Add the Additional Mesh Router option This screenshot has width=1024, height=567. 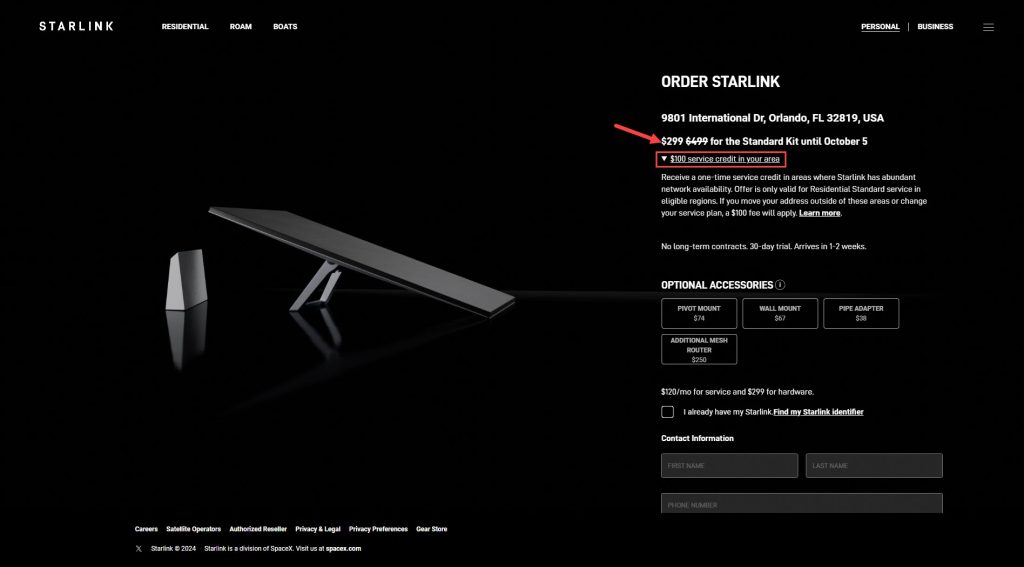coord(699,349)
